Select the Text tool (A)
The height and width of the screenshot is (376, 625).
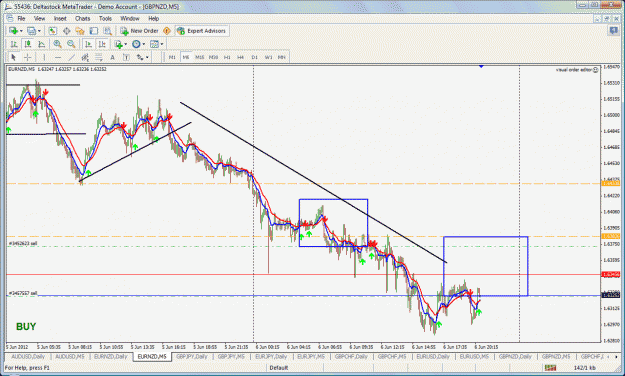point(112,57)
